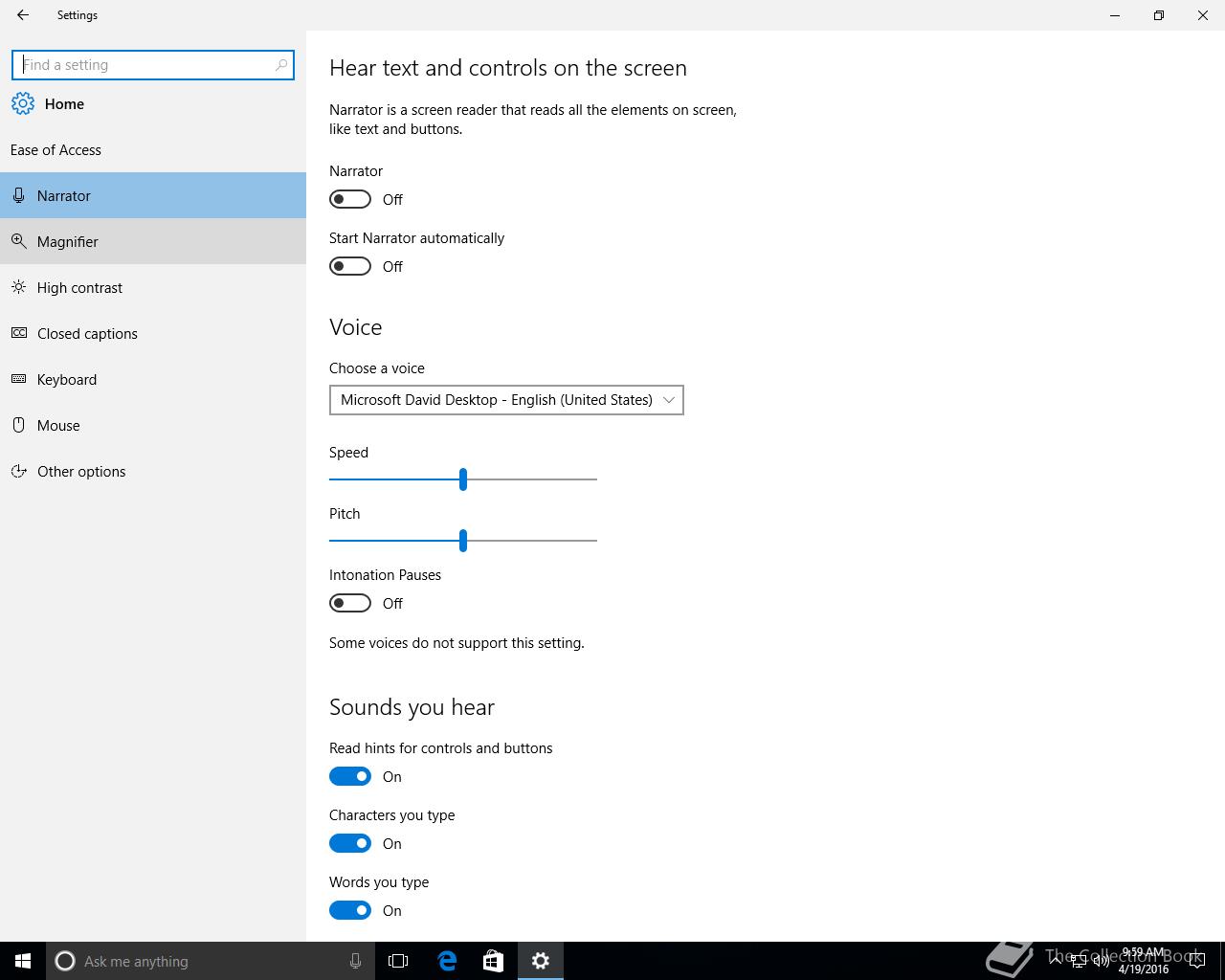
Task: Click the Ask me anything search box
Action: tap(209, 961)
